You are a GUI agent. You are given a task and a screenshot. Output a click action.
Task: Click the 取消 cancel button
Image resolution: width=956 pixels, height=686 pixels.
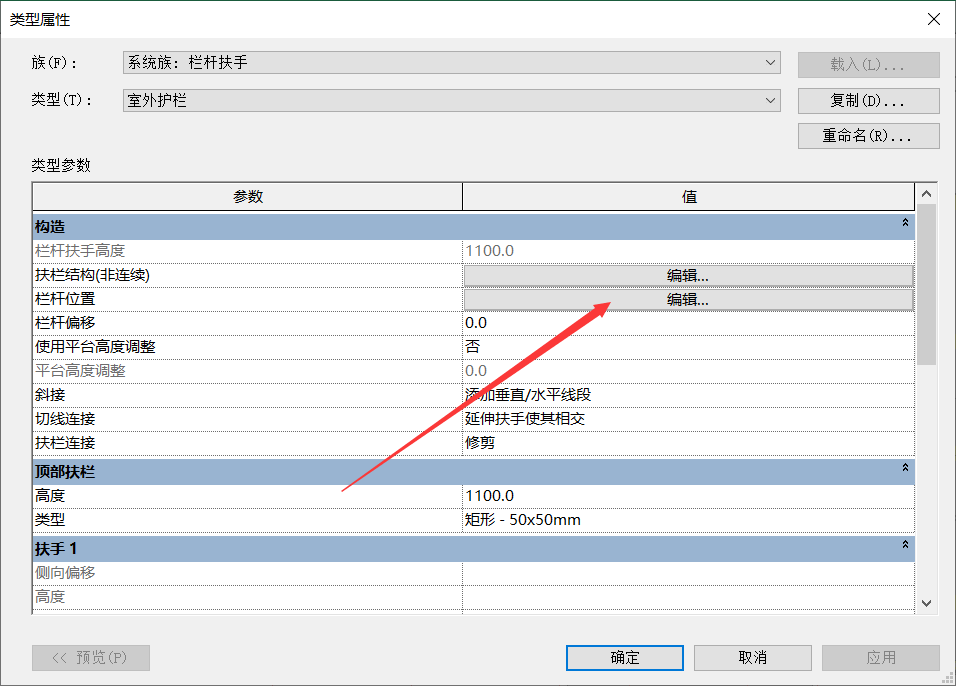752,657
